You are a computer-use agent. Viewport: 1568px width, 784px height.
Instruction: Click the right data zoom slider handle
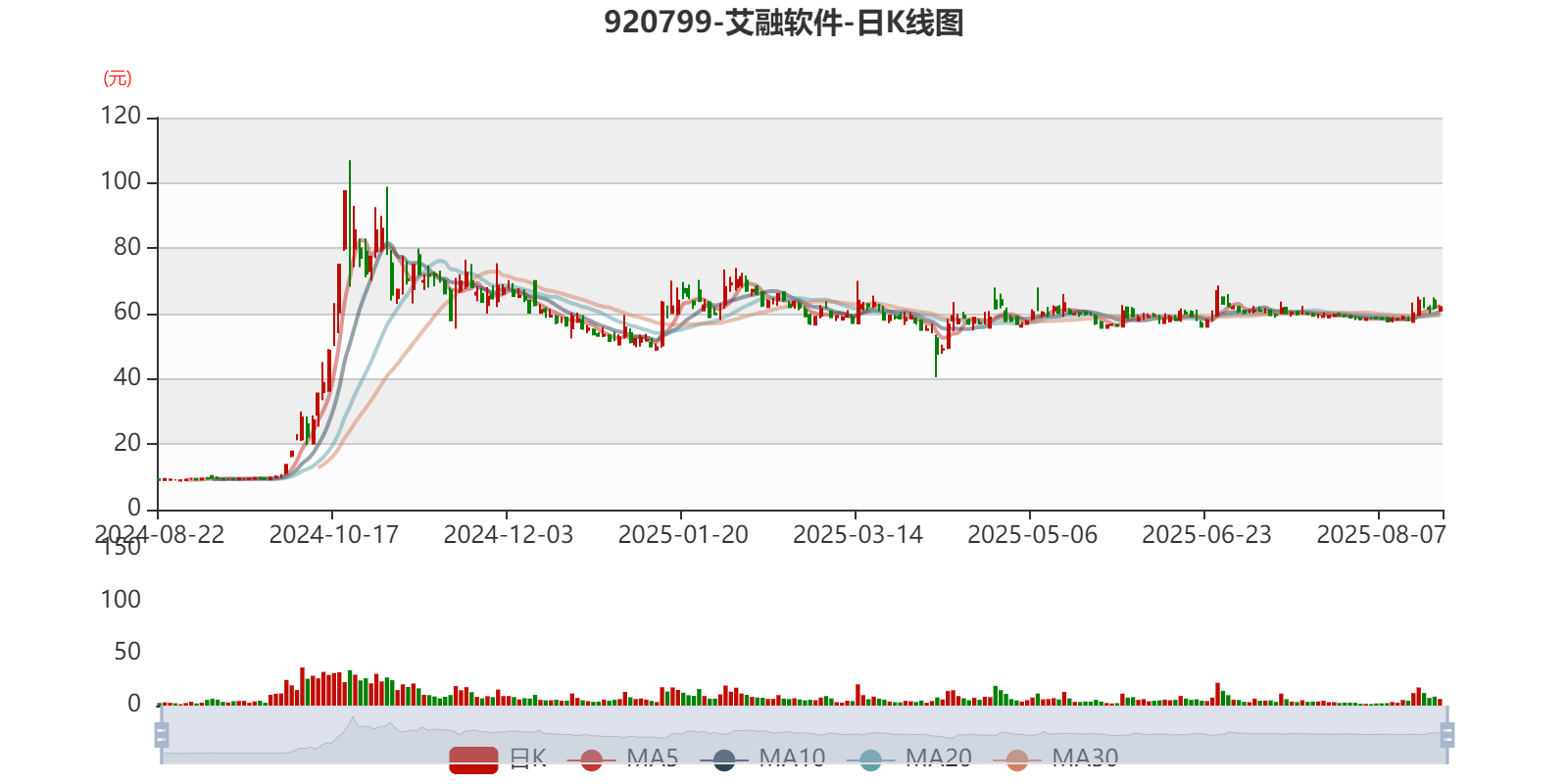tap(1447, 734)
